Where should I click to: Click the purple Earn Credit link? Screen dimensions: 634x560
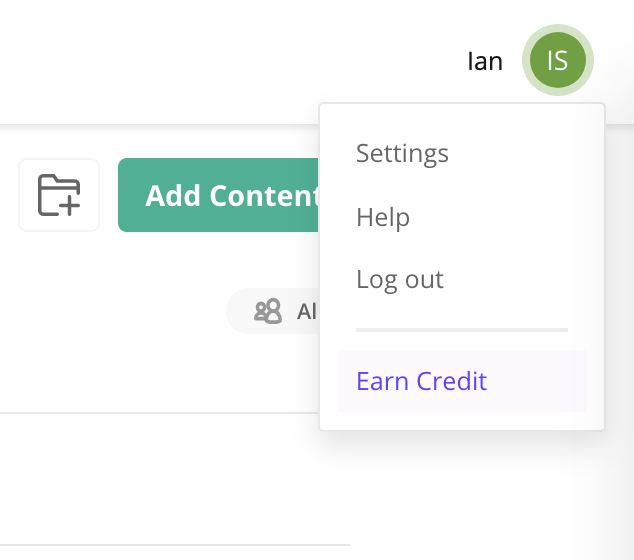pyautogui.click(x=422, y=381)
